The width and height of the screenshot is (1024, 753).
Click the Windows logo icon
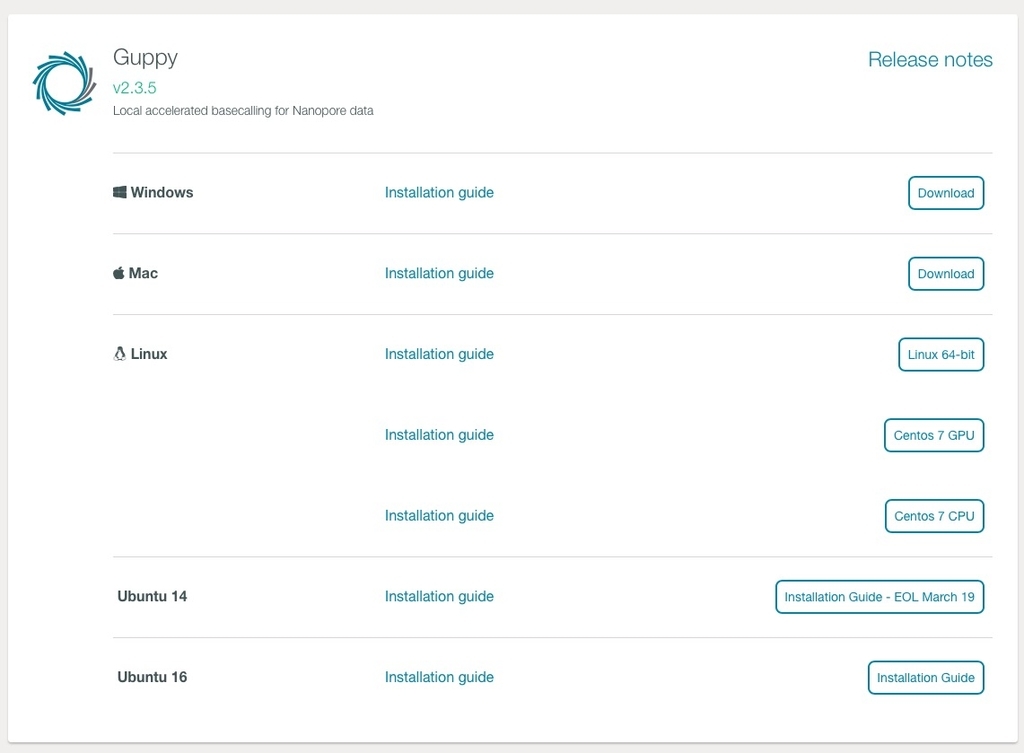(x=120, y=192)
